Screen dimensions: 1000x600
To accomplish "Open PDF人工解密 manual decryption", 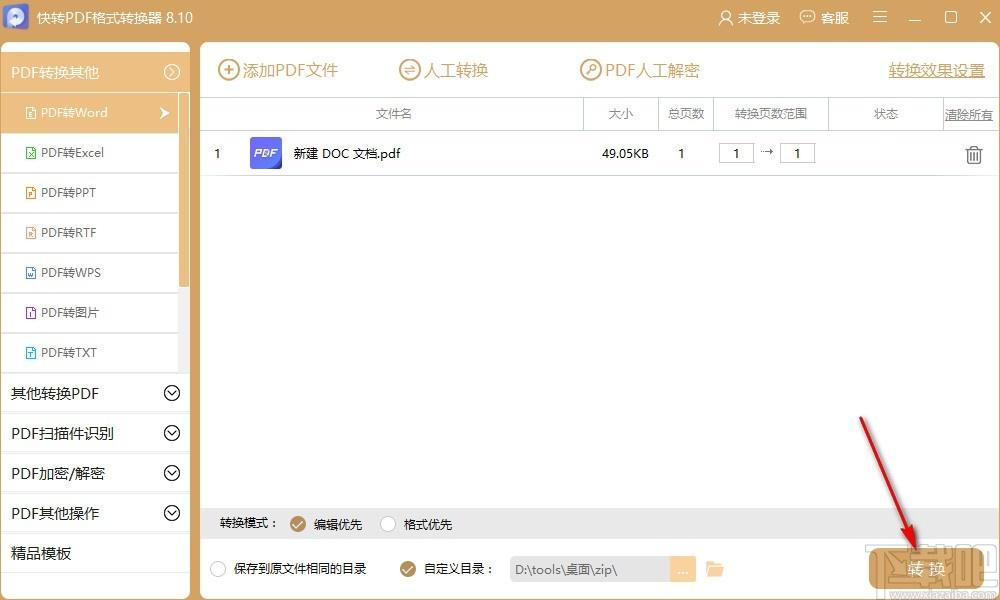I will pyautogui.click(x=640, y=70).
